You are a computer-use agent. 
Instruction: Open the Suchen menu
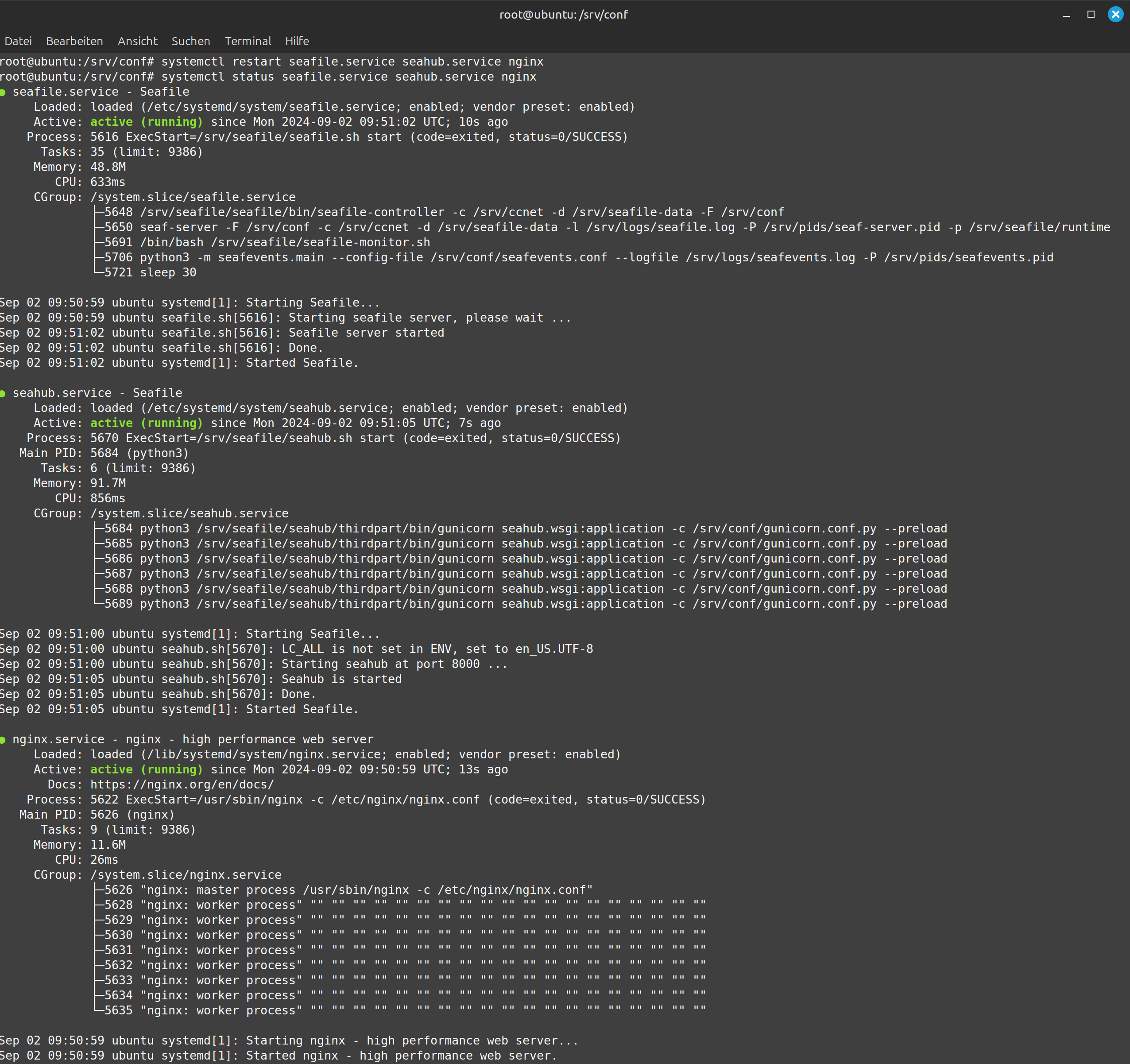(x=191, y=41)
